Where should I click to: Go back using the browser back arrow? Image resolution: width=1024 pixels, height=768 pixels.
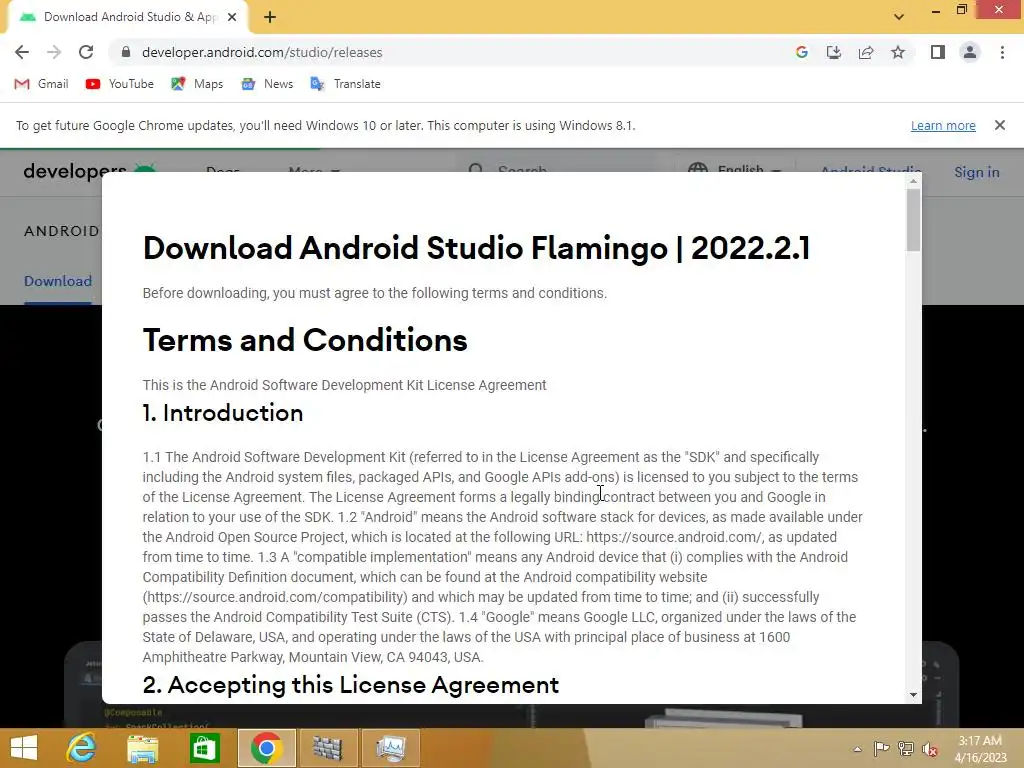(x=22, y=52)
